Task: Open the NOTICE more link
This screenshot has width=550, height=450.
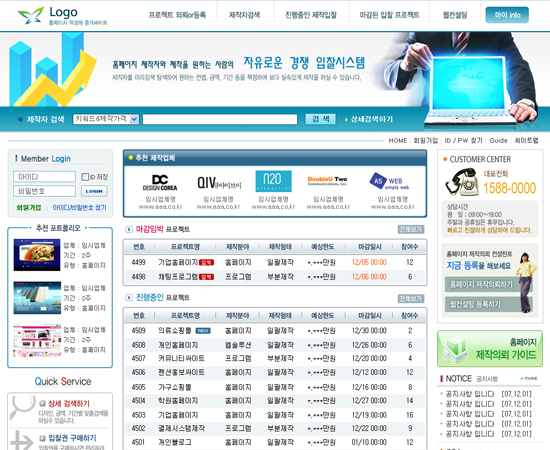Action: (529, 378)
